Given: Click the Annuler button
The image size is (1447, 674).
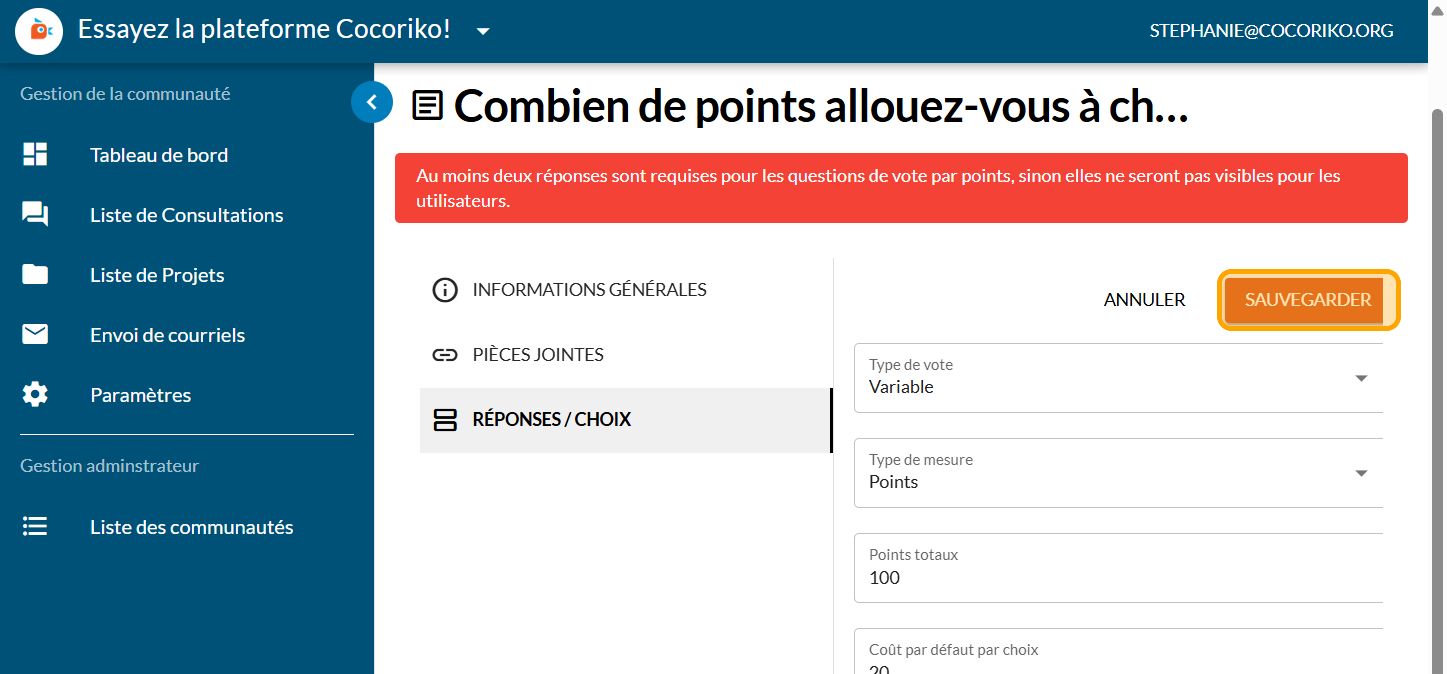Looking at the screenshot, I should (1144, 300).
